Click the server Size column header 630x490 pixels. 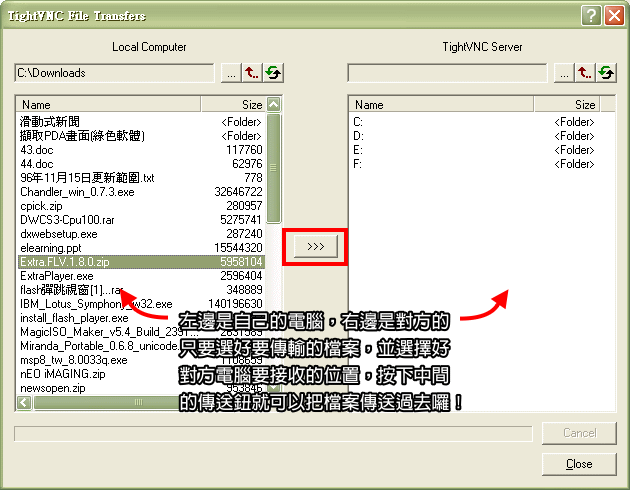(x=567, y=104)
